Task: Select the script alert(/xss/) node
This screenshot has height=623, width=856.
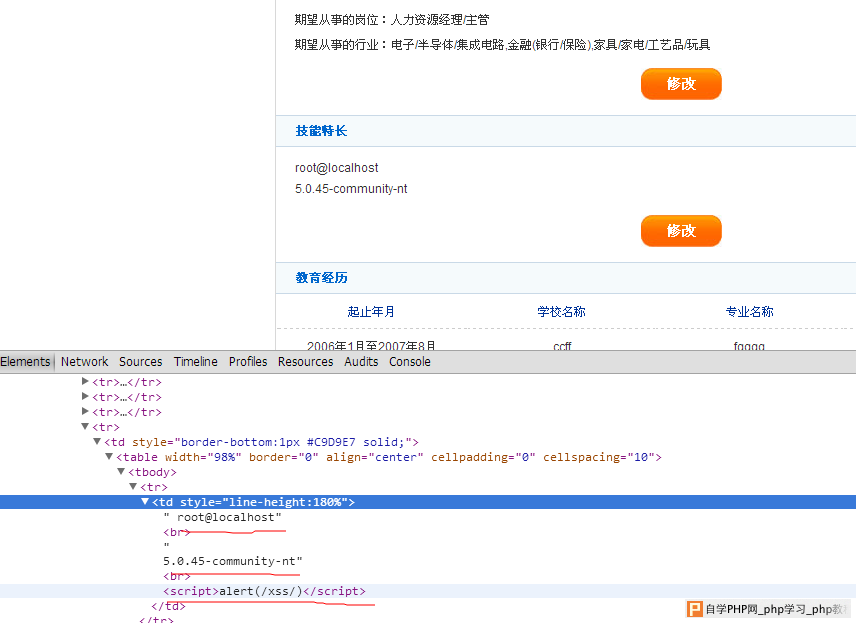Action: tap(264, 591)
